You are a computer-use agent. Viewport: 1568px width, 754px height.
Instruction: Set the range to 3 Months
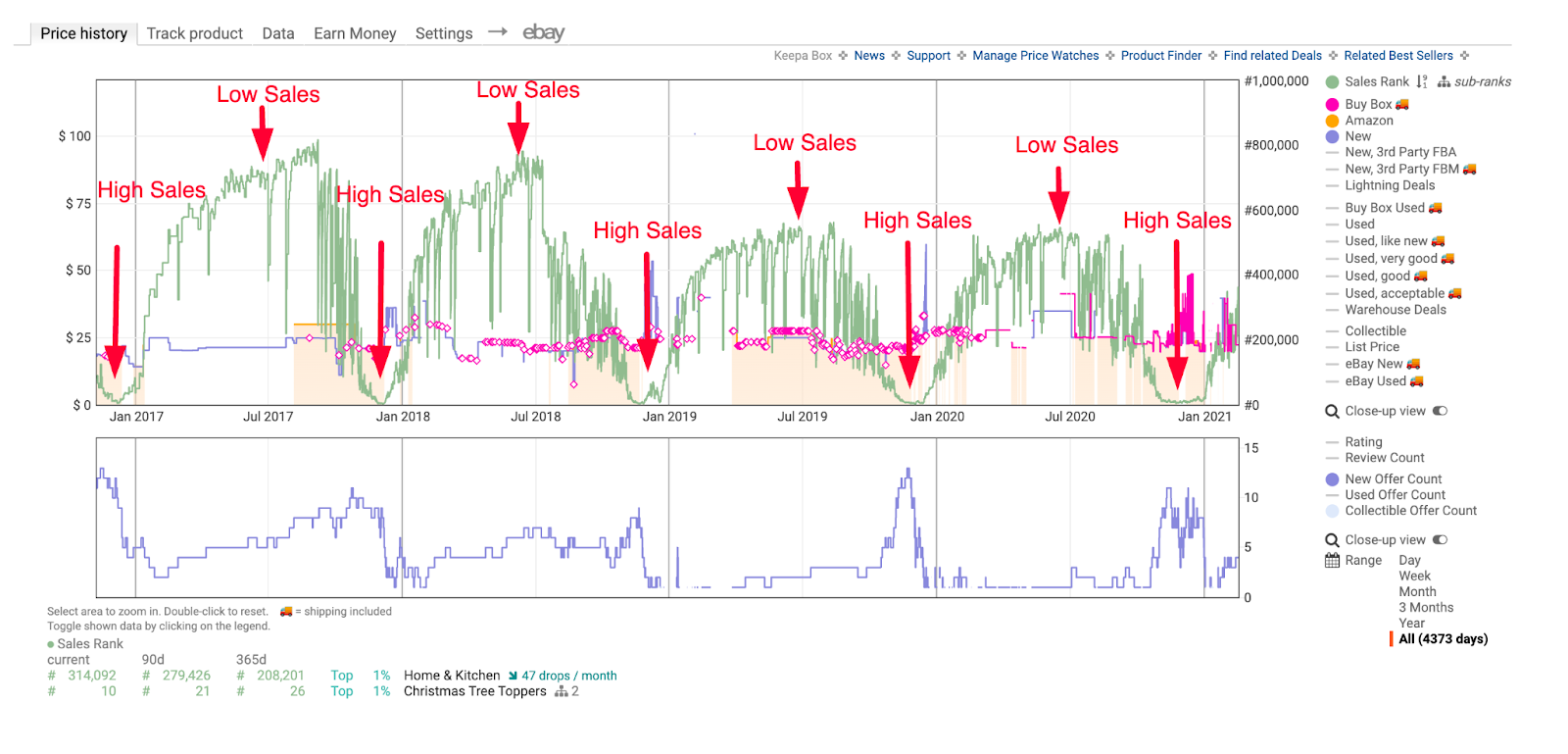(x=1426, y=608)
